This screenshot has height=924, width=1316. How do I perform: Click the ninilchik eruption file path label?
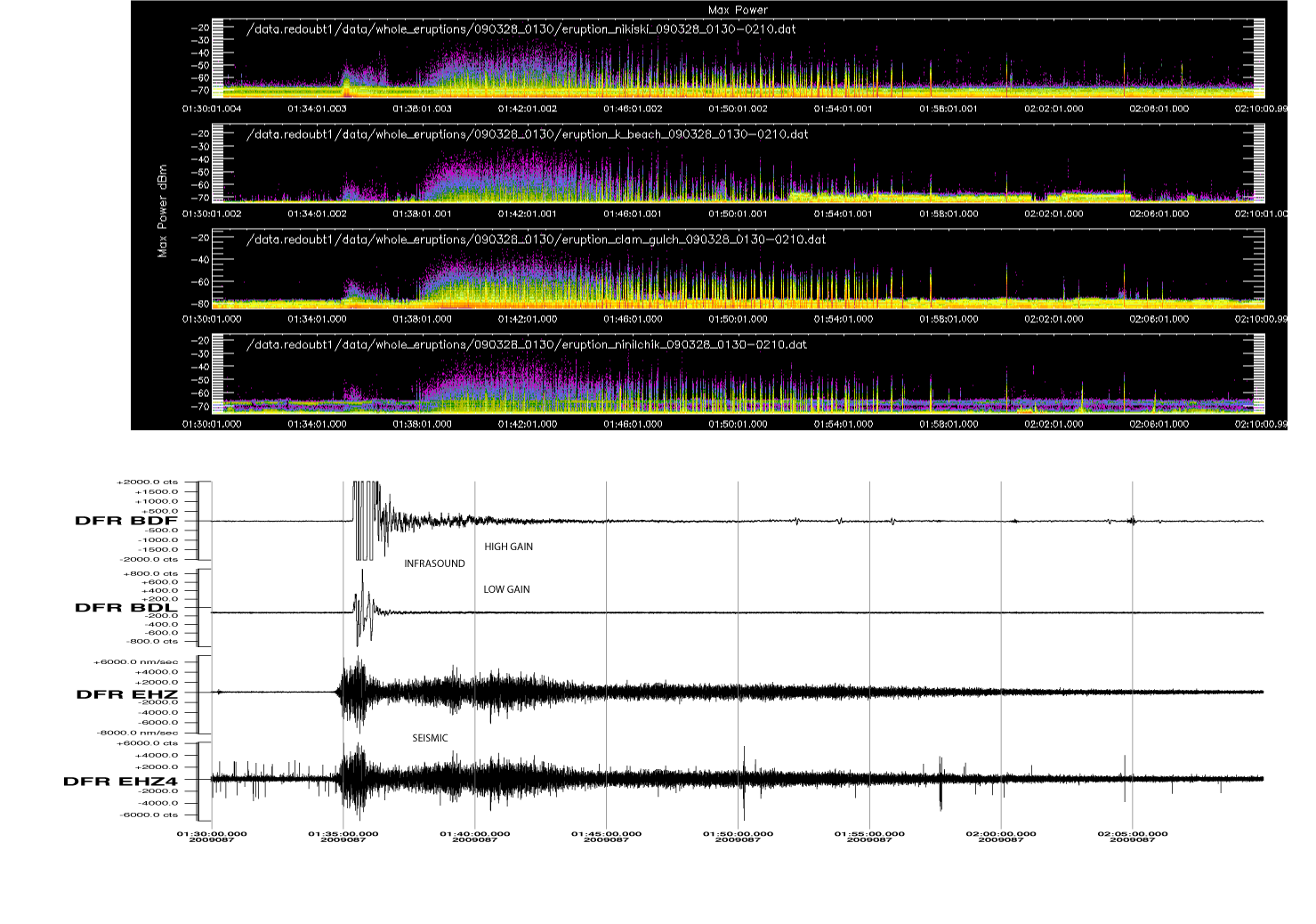click(526, 344)
